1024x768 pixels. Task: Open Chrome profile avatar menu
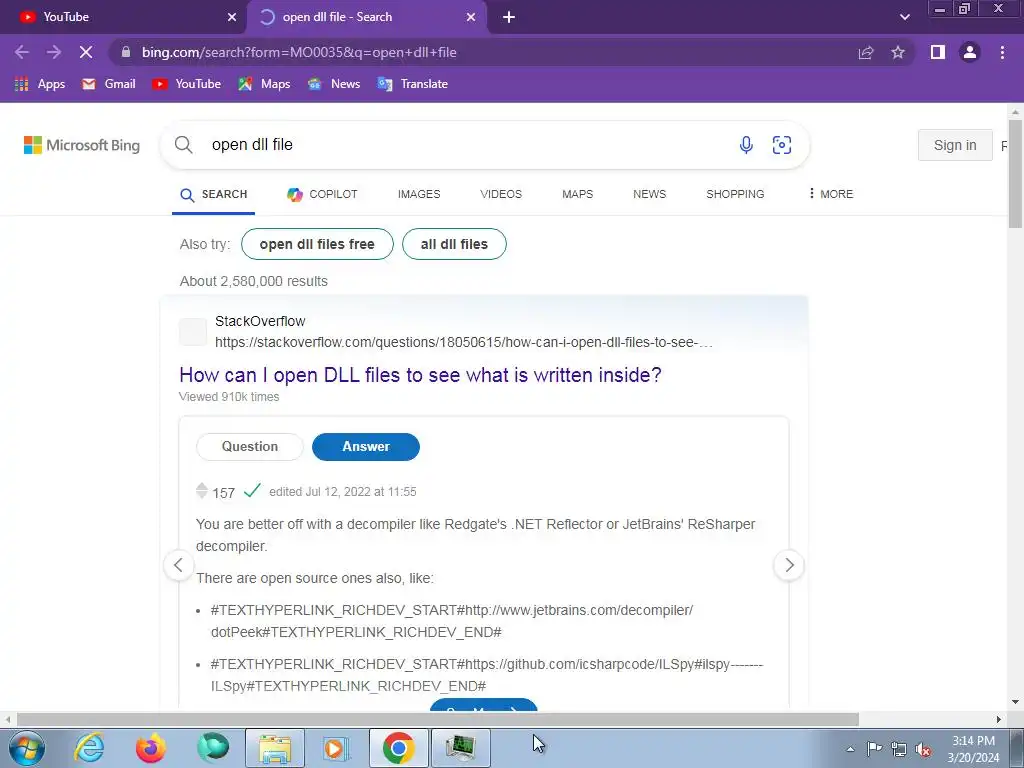coord(970,52)
